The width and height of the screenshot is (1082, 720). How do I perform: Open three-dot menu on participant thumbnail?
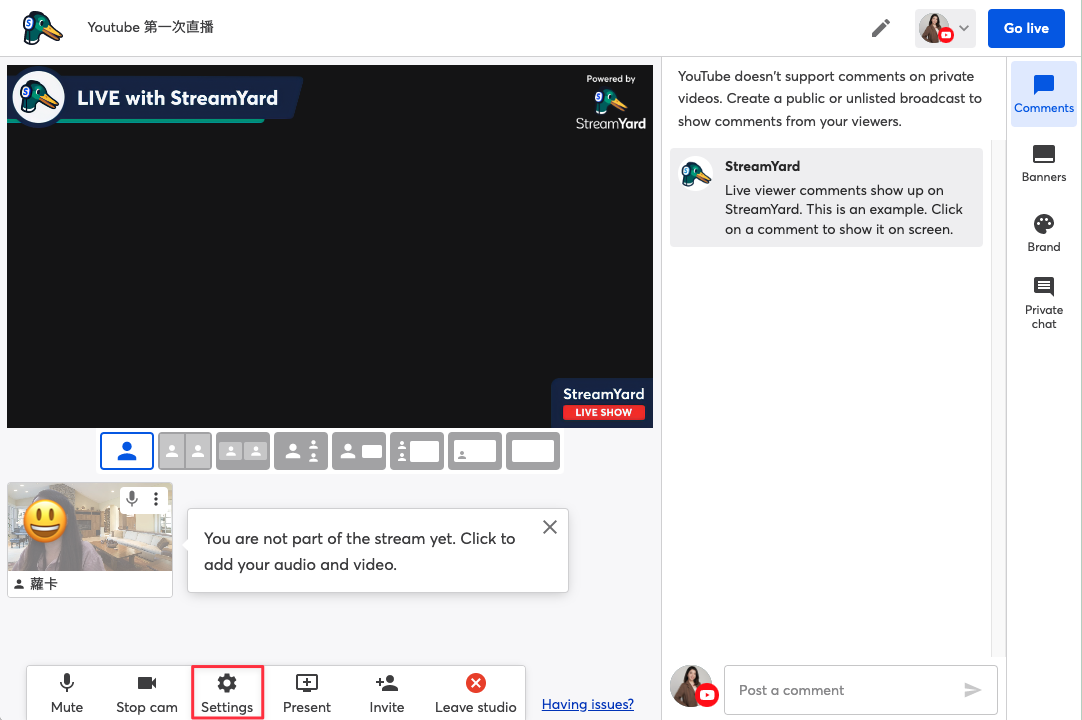click(156, 498)
